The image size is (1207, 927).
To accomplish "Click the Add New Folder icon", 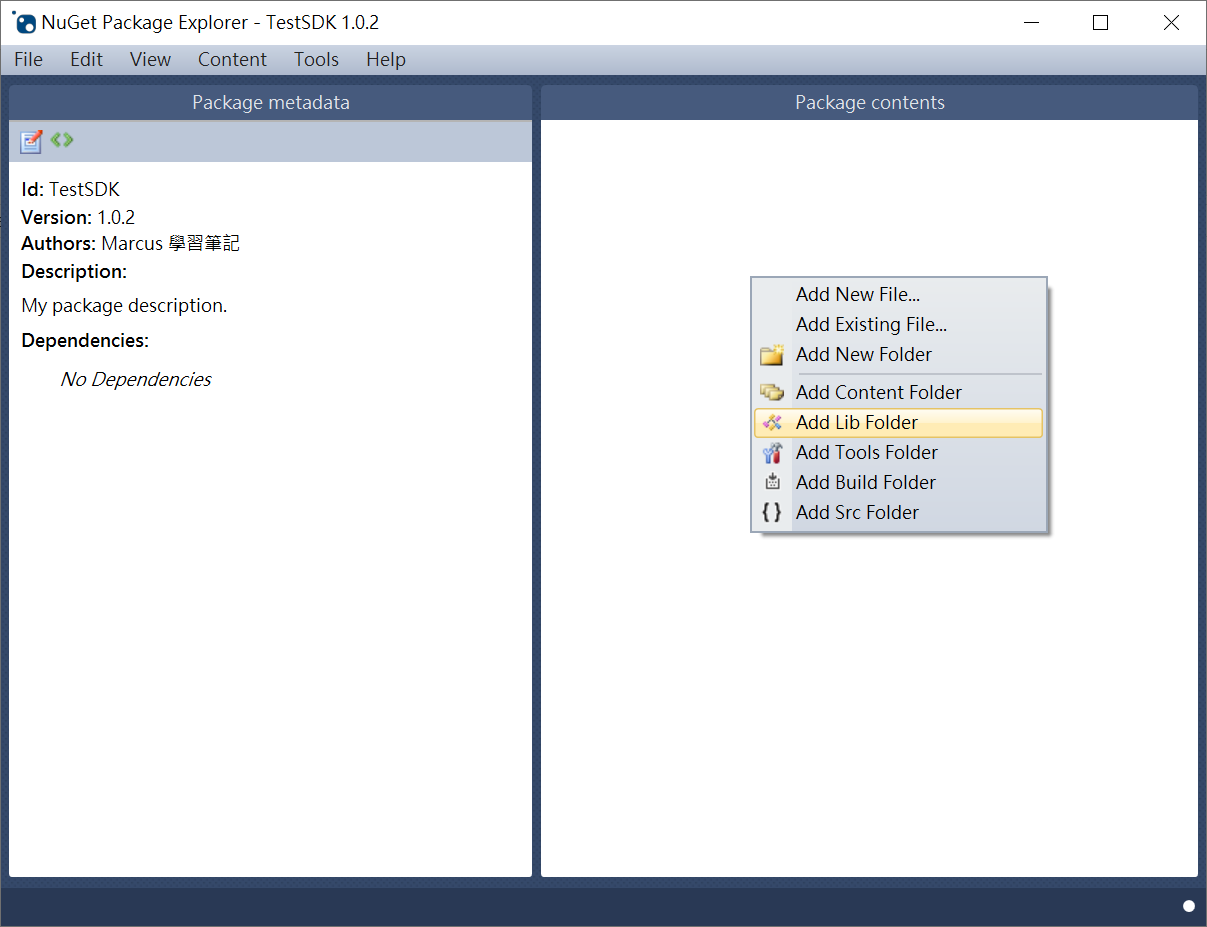I will (x=772, y=355).
